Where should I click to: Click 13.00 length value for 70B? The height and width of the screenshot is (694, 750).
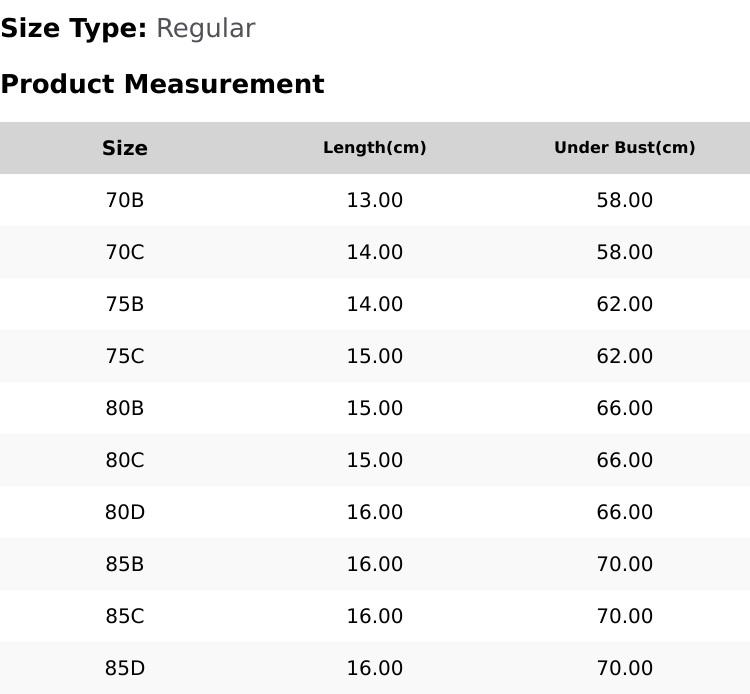(x=375, y=200)
